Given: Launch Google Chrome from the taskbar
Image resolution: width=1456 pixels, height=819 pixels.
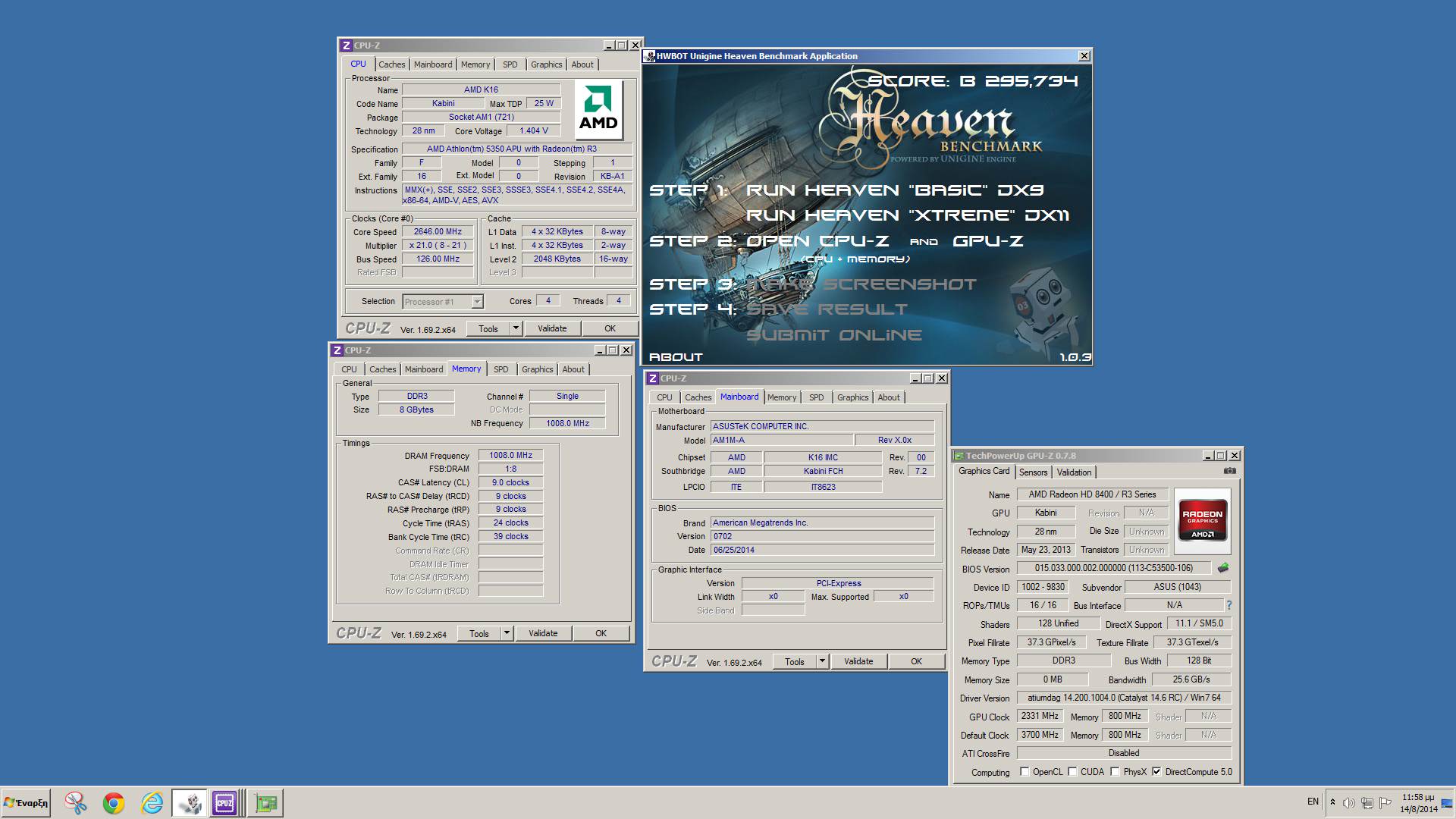Looking at the screenshot, I should pos(114,803).
